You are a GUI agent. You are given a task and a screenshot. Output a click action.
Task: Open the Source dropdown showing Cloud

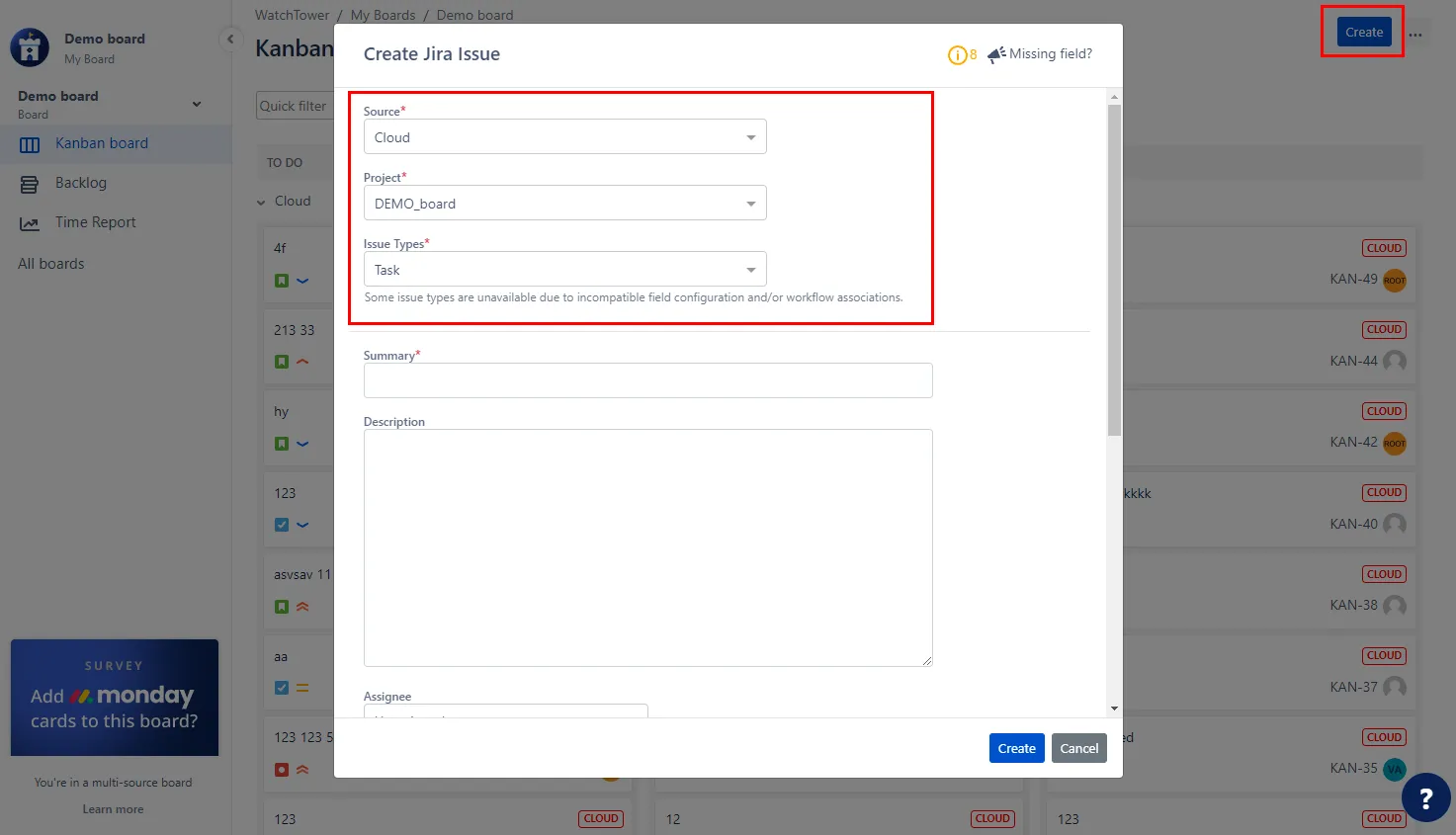(x=564, y=137)
